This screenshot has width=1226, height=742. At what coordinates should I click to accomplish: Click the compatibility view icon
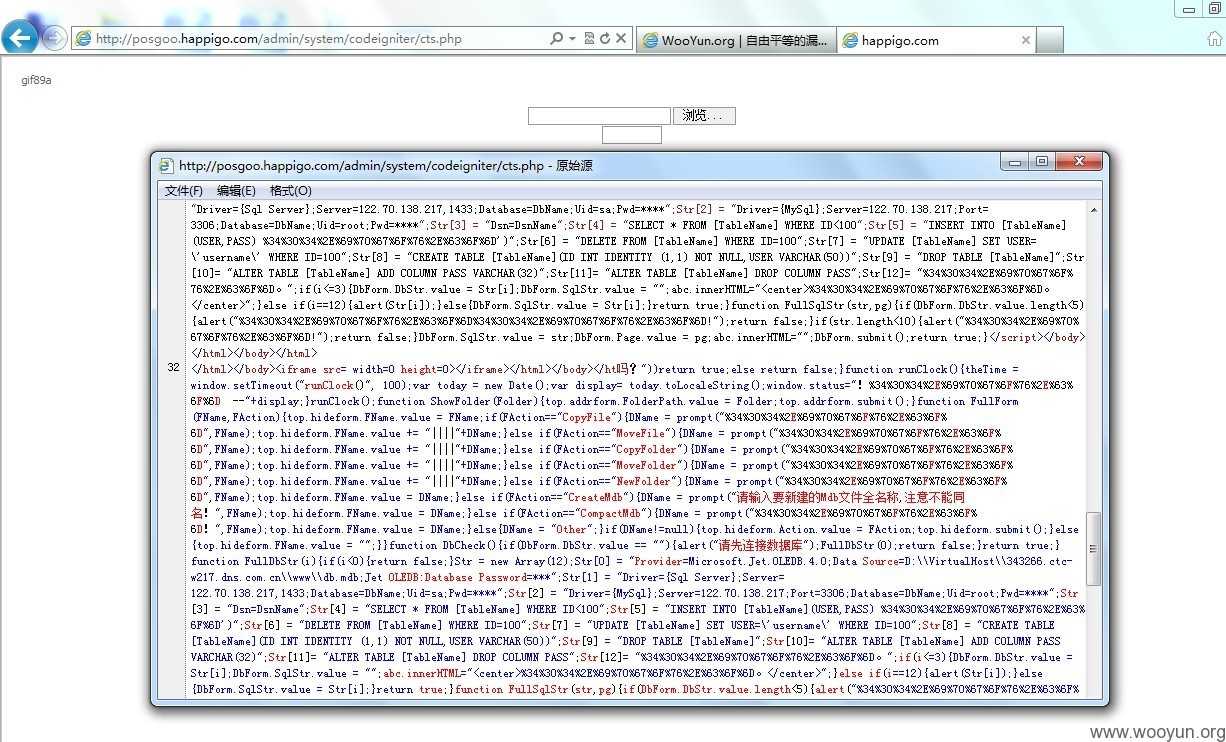(588, 39)
